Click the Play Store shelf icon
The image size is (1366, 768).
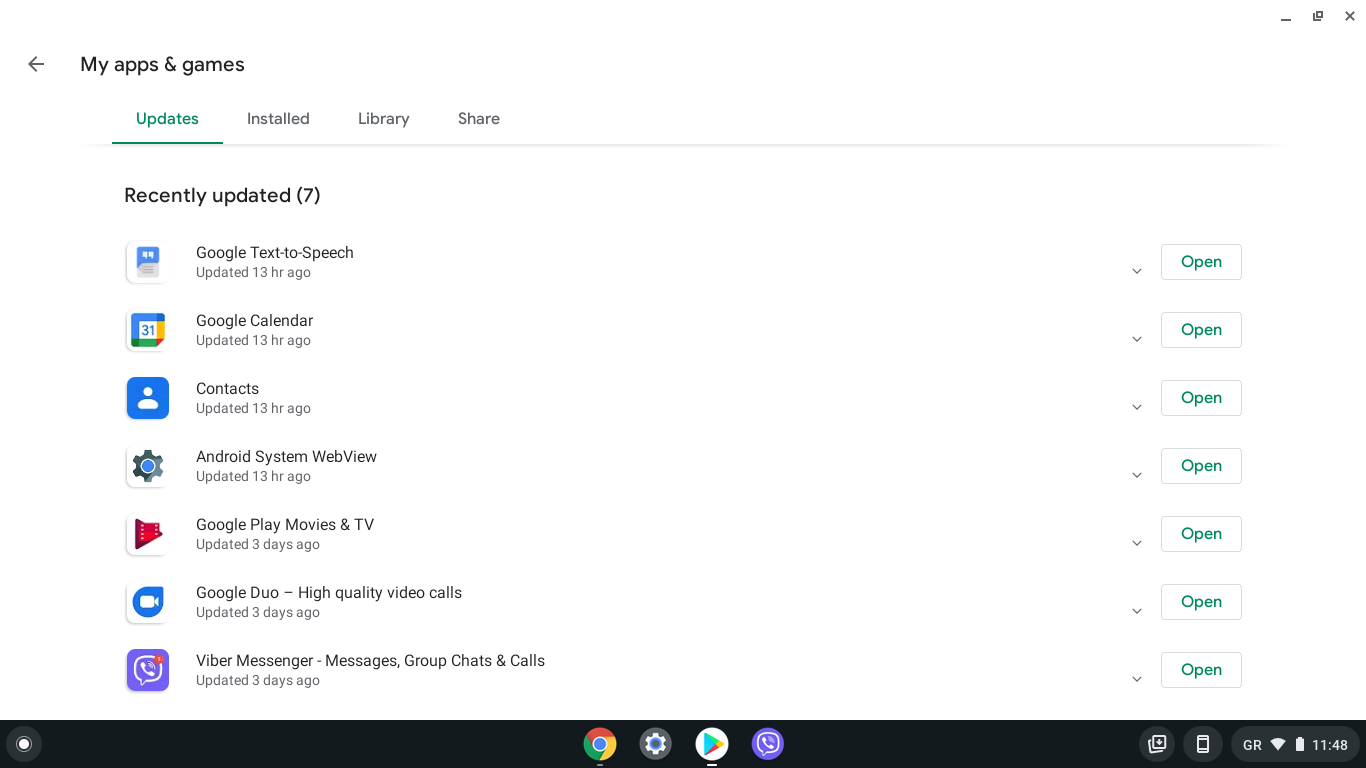[x=712, y=744]
